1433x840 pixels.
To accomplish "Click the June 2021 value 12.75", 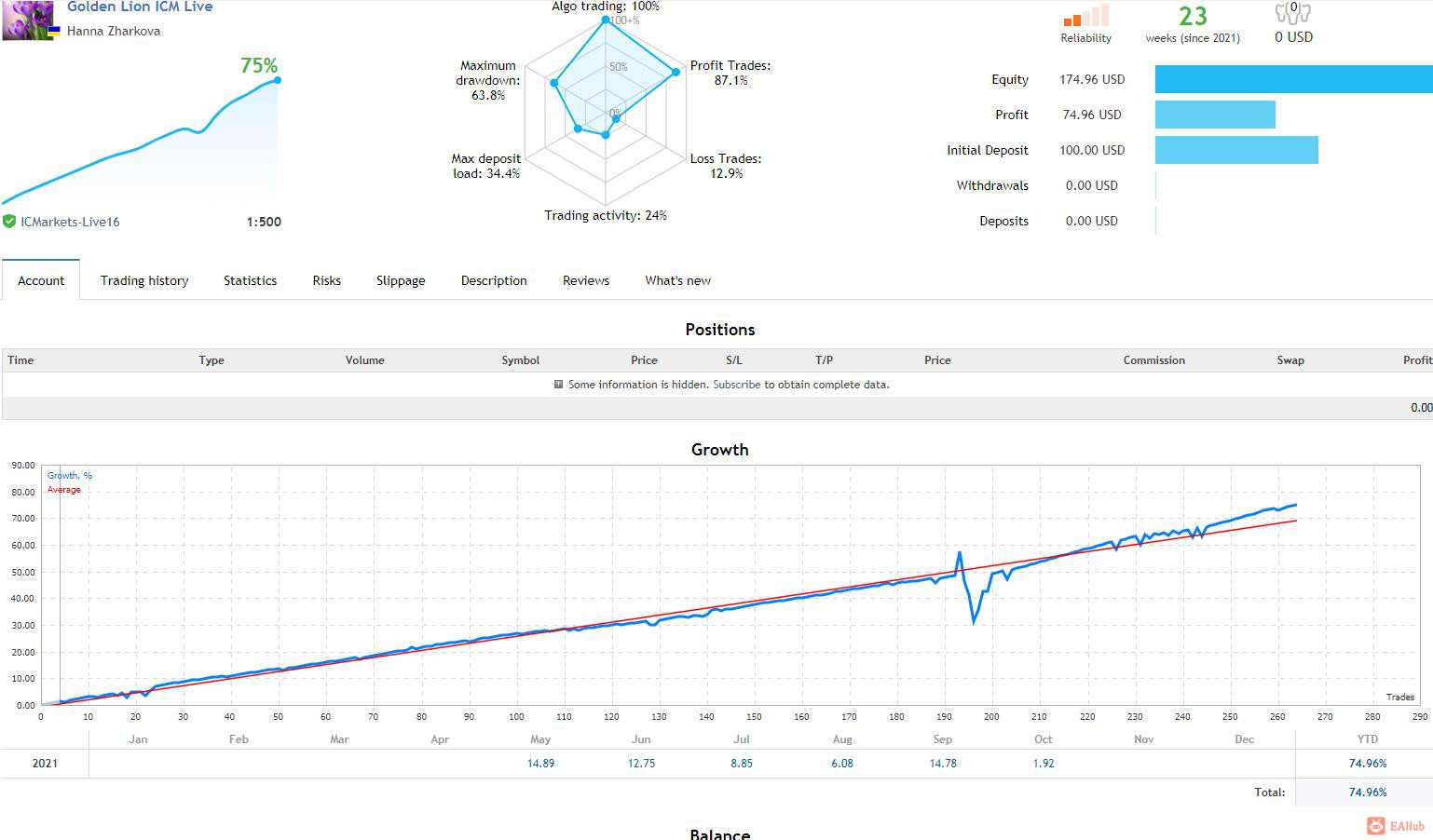I will (x=641, y=764).
